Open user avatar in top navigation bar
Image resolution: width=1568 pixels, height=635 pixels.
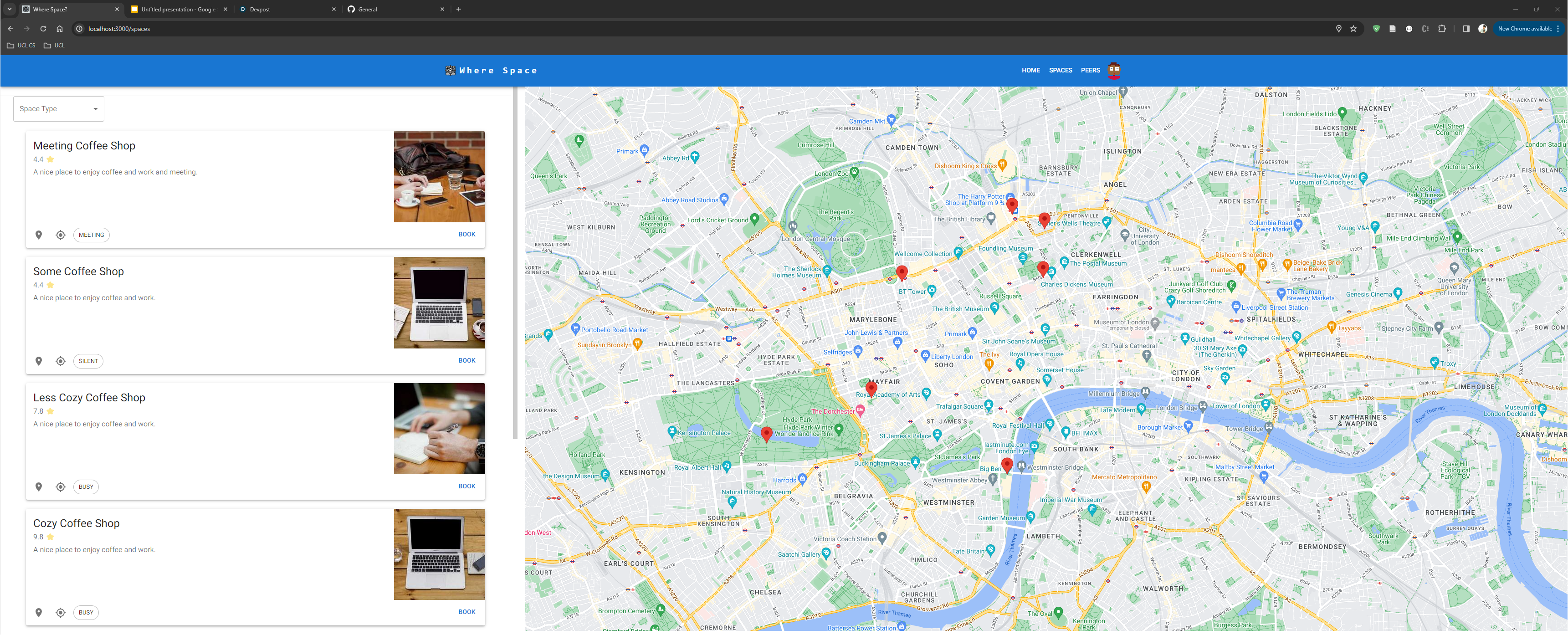pyautogui.click(x=1114, y=70)
